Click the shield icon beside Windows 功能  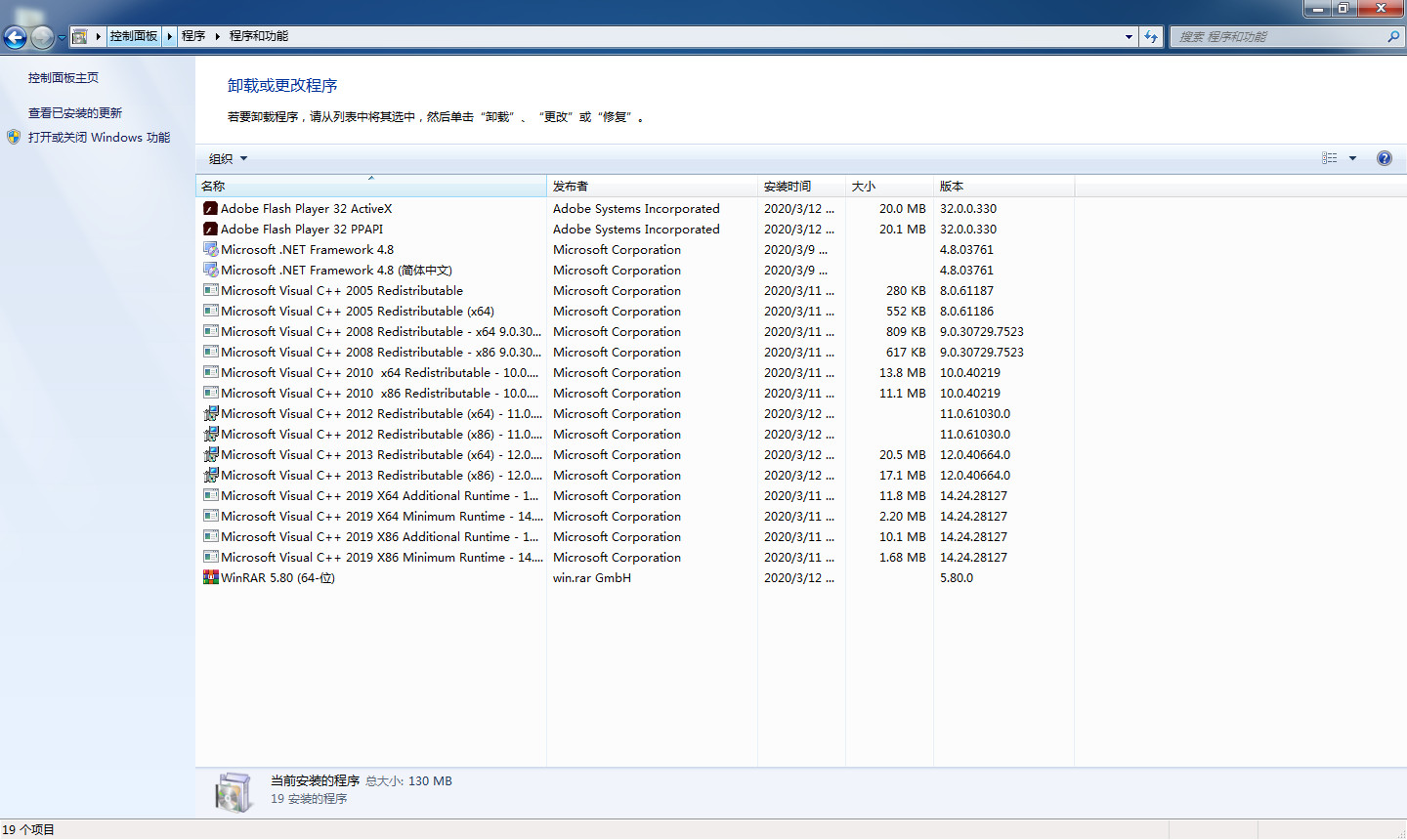(x=14, y=137)
